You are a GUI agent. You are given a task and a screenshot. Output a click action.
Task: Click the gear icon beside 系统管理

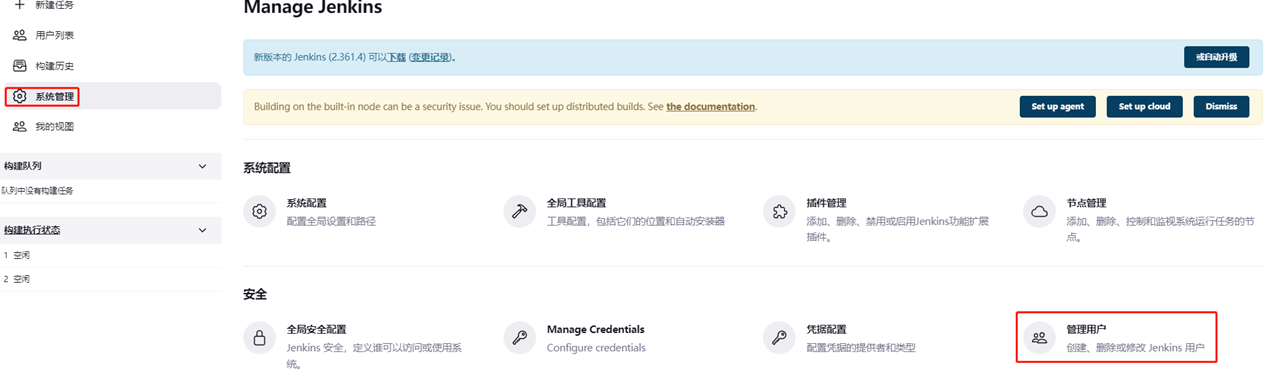pos(19,96)
